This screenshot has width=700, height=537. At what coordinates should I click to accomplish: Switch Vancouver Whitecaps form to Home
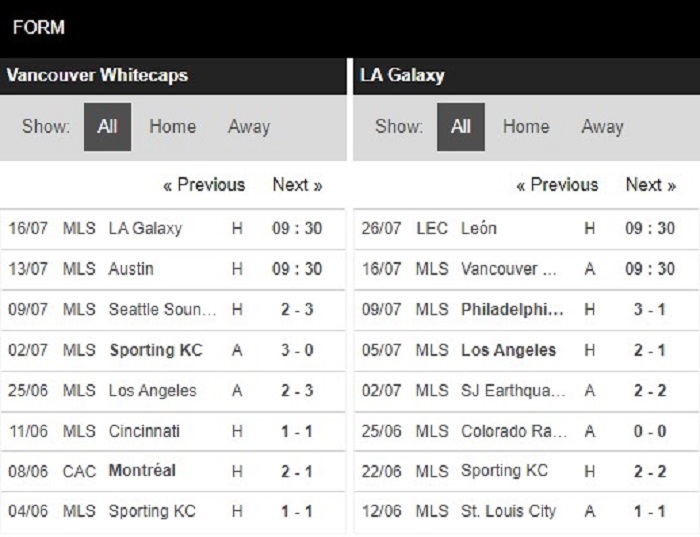[x=172, y=127]
